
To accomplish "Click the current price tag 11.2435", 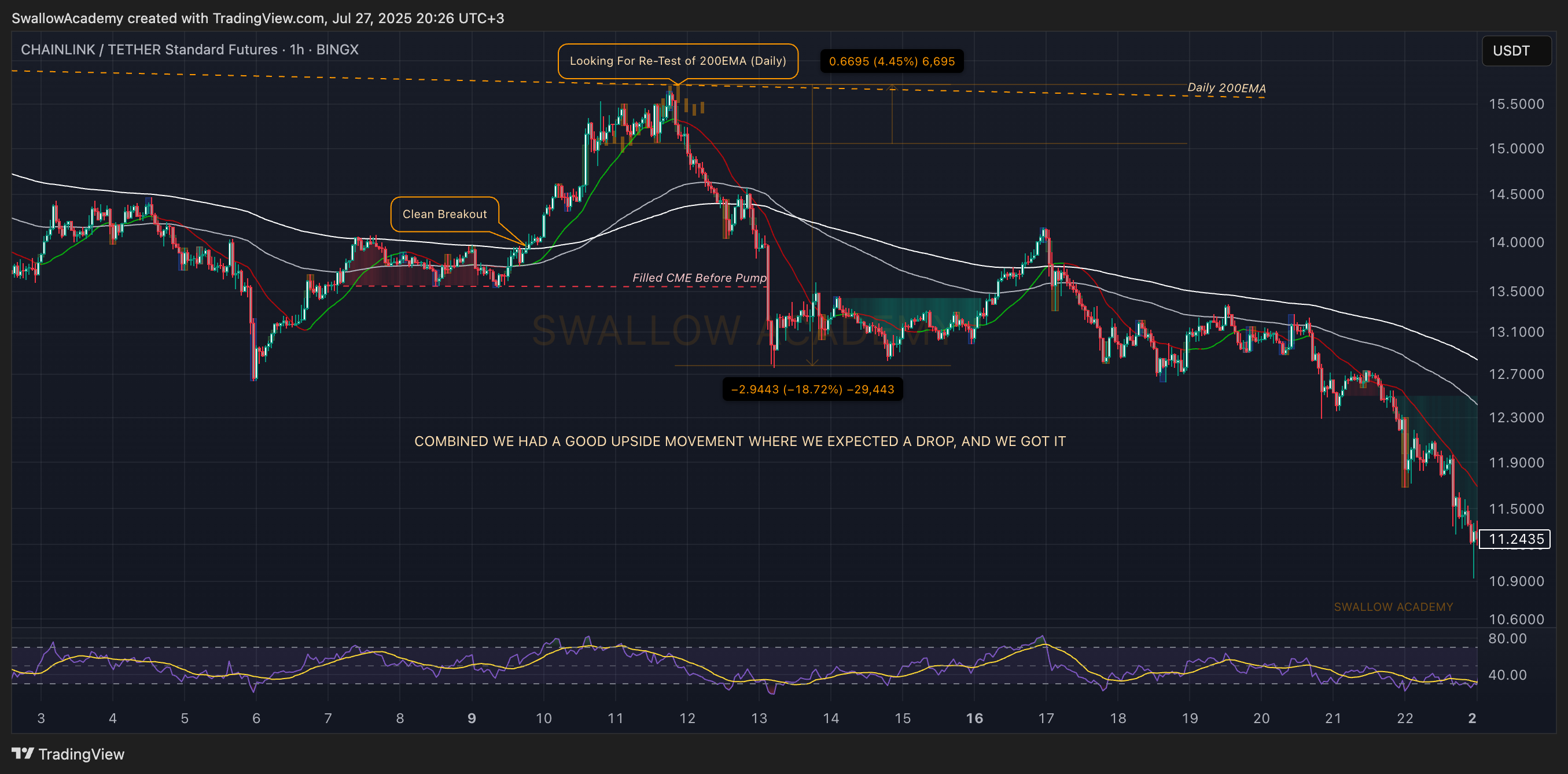I will (1515, 539).
